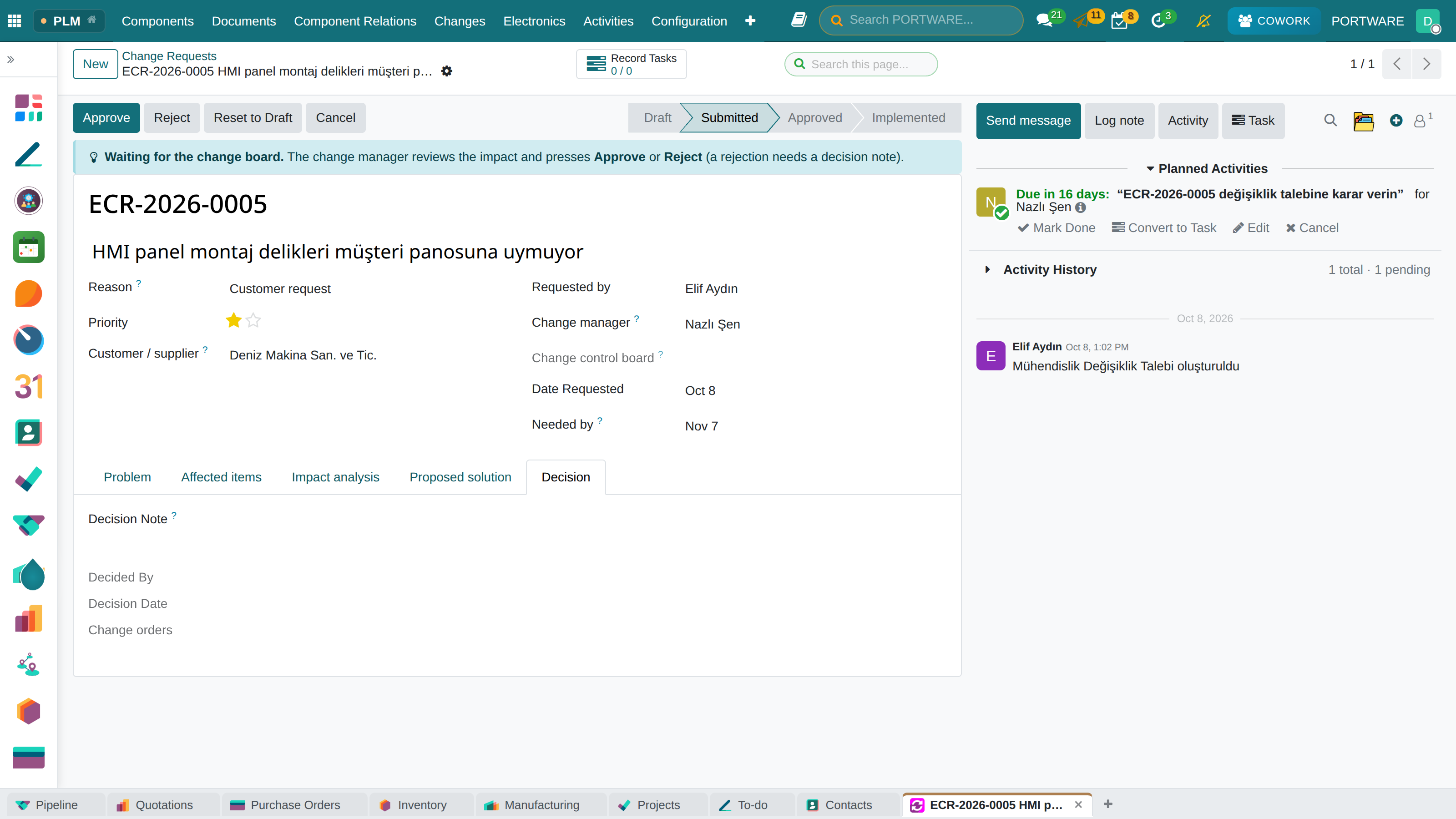Click the record settings gear icon

click(446, 71)
